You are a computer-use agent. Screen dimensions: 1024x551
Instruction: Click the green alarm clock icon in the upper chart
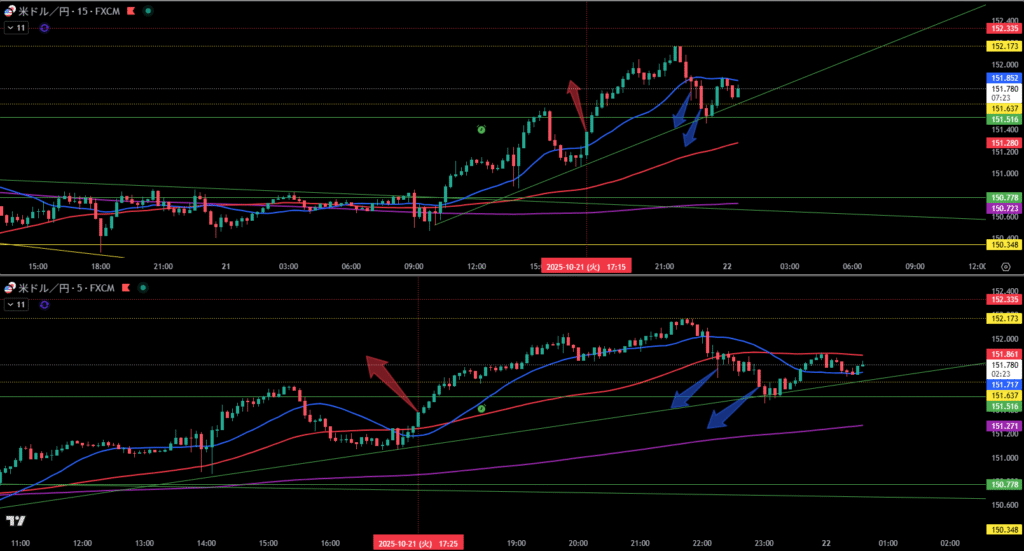point(481,130)
